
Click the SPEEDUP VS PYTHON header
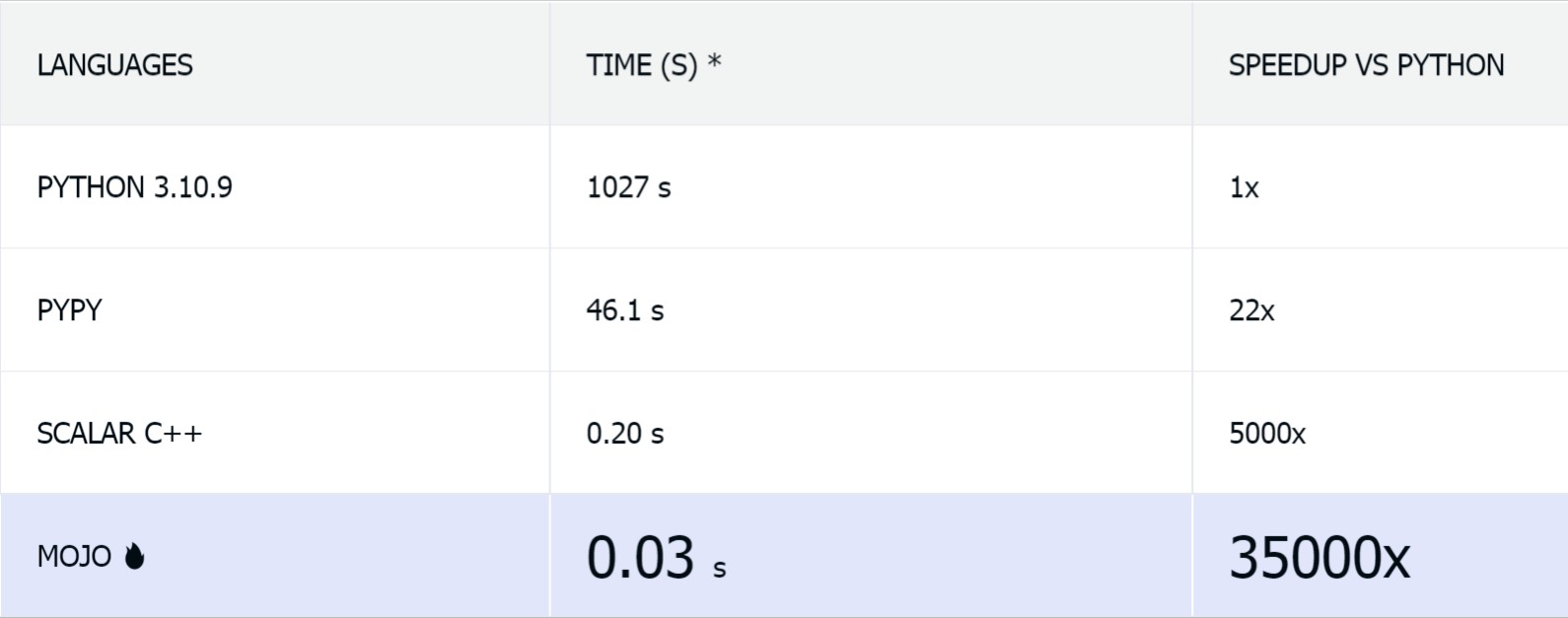[x=1366, y=65]
